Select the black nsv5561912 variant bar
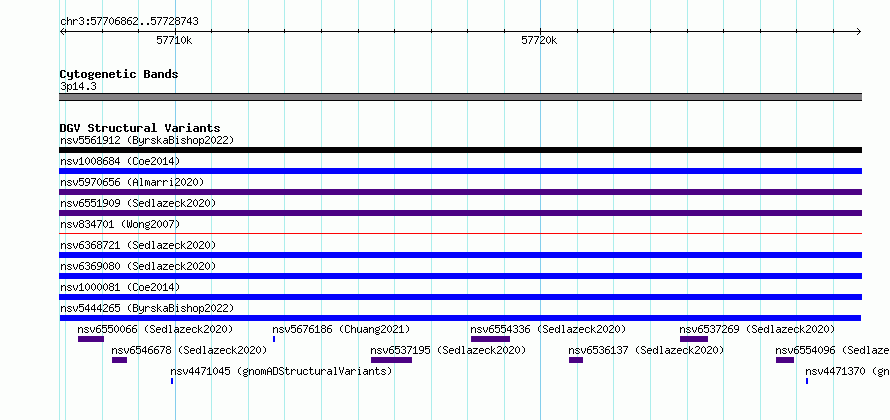The image size is (890, 420). point(460,150)
